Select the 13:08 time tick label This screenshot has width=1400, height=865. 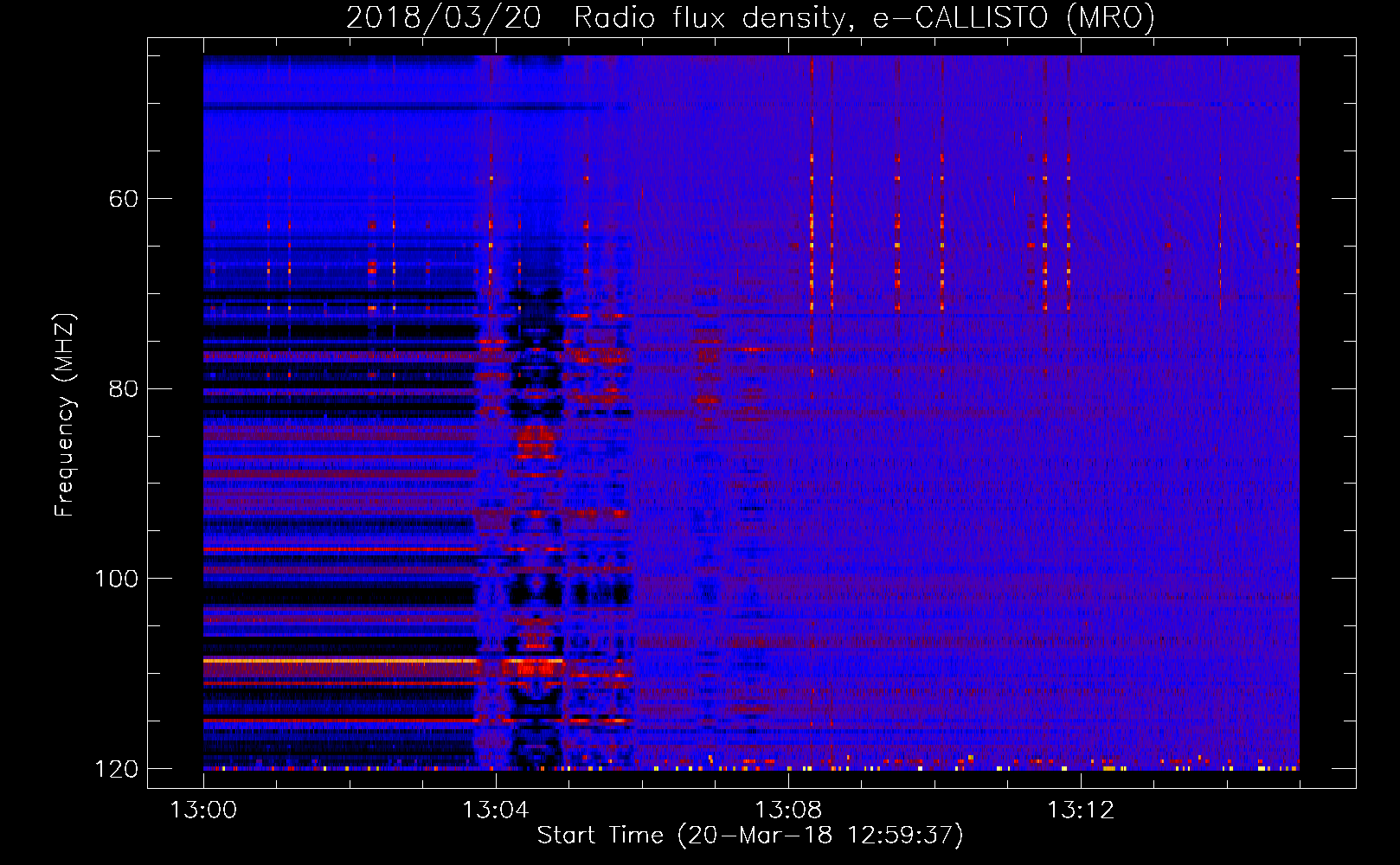pos(788,811)
